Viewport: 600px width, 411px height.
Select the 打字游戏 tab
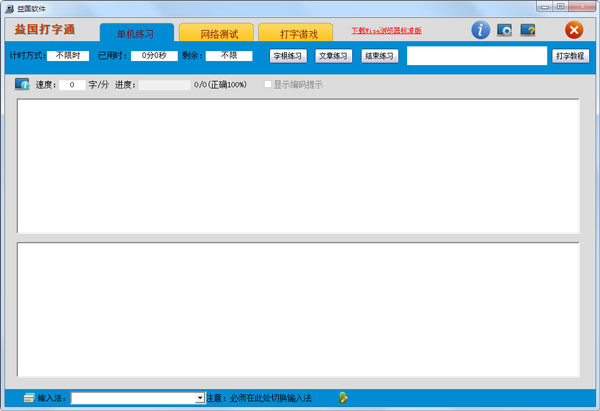pyautogui.click(x=295, y=34)
